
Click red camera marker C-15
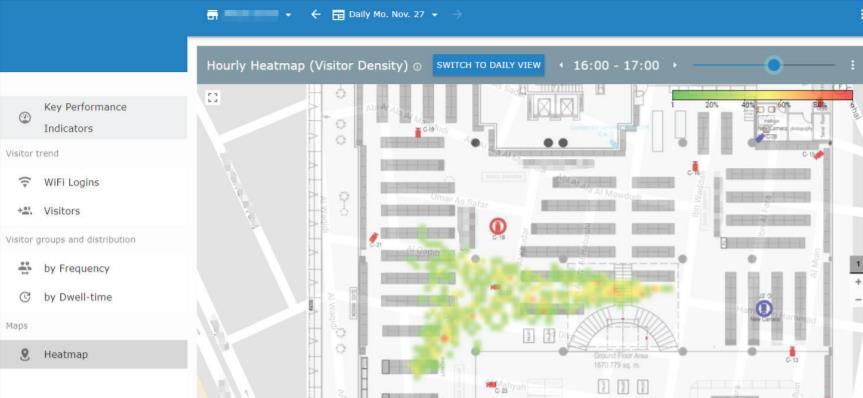point(819,155)
